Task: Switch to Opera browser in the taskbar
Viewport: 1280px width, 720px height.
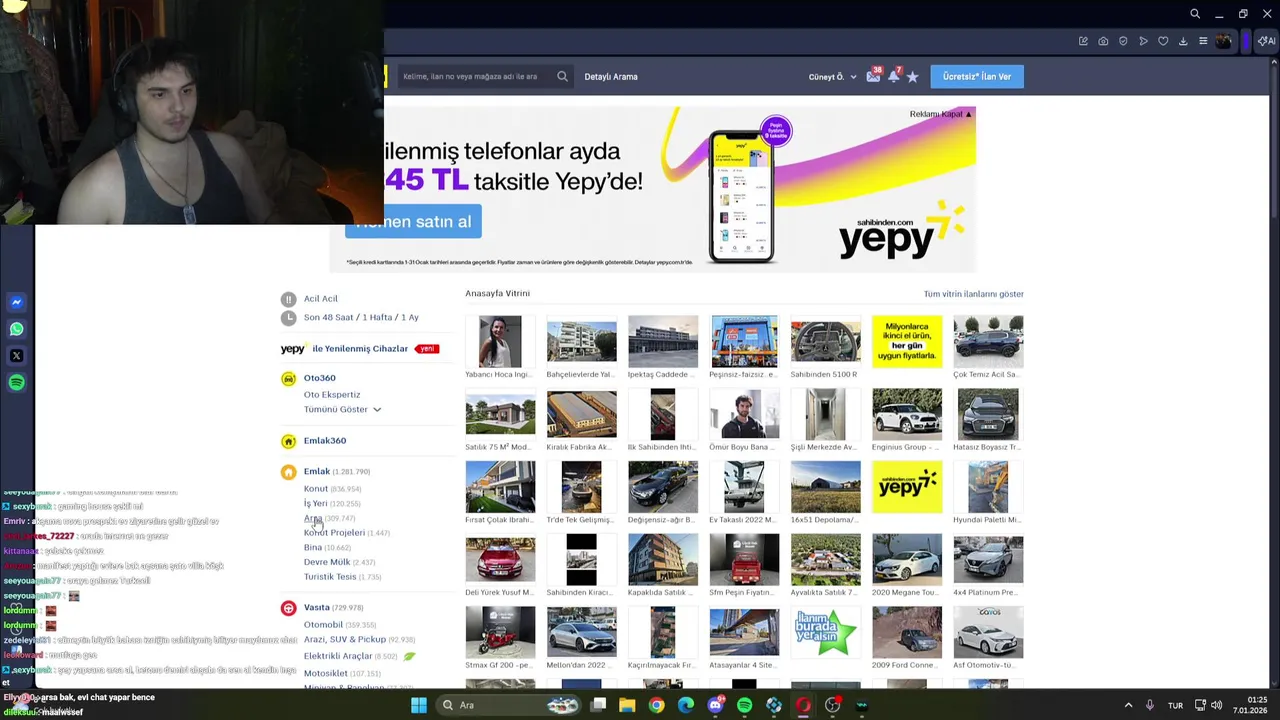Action: [803, 705]
